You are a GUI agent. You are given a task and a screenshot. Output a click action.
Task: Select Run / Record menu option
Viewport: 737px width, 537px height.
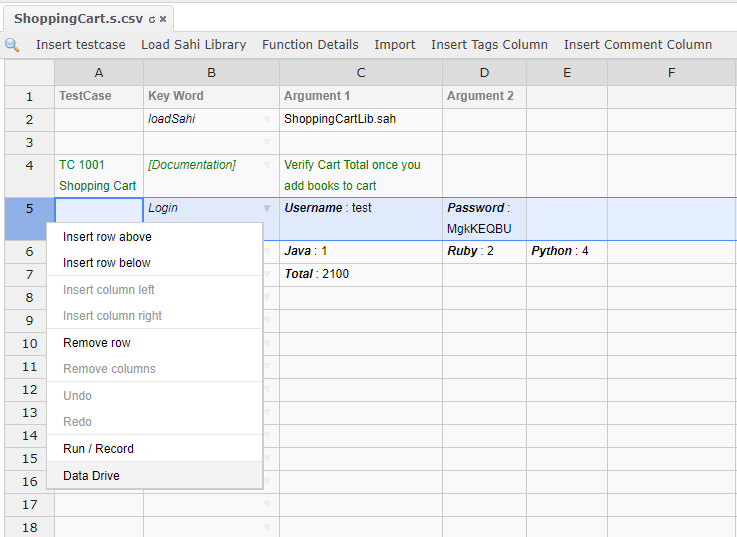[98, 449]
